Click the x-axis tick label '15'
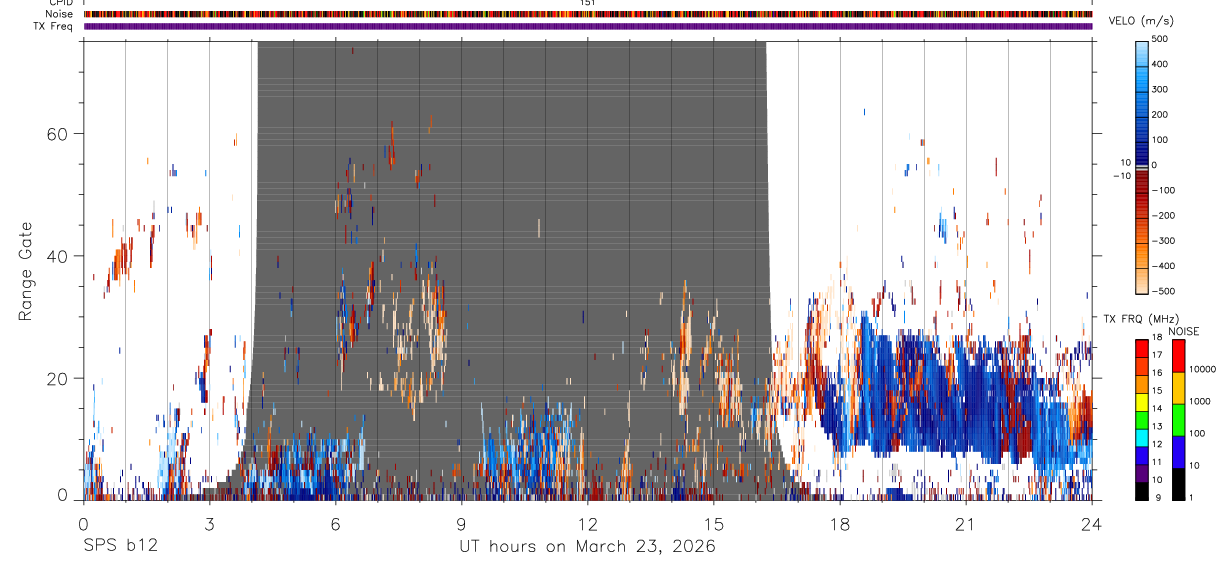This screenshot has height=567, width=1228. click(714, 524)
